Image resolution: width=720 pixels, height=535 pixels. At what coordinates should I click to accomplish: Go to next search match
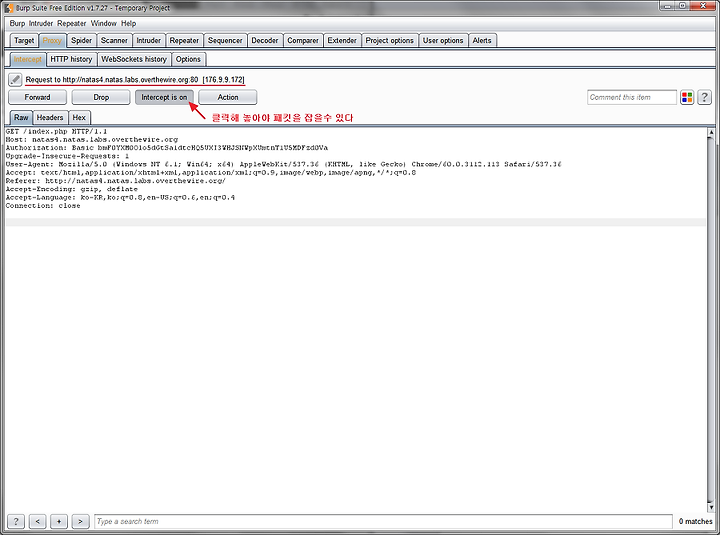(x=80, y=521)
